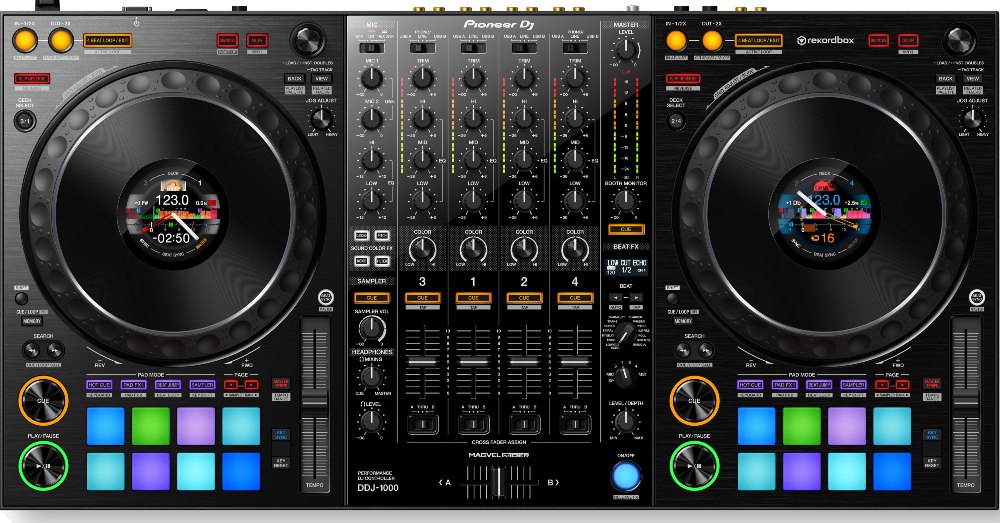Flip channel 4 crossfader assign switch
Screen dimensions: 1000x523
click(575, 424)
